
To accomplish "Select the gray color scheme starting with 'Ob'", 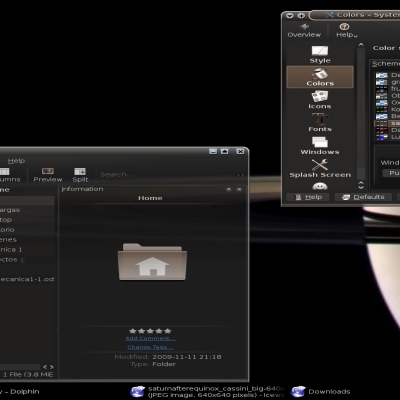I will coord(387,96).
